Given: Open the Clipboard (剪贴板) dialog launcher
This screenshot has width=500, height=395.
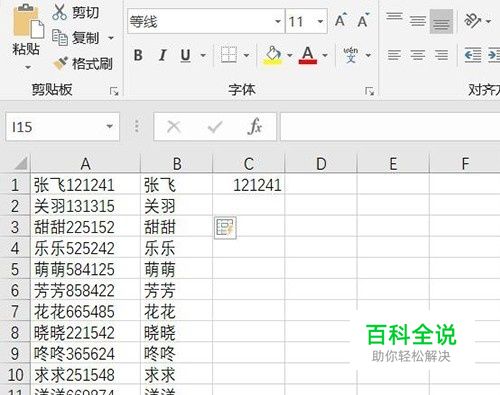Looking at the screenshot, I should [114, 91].
